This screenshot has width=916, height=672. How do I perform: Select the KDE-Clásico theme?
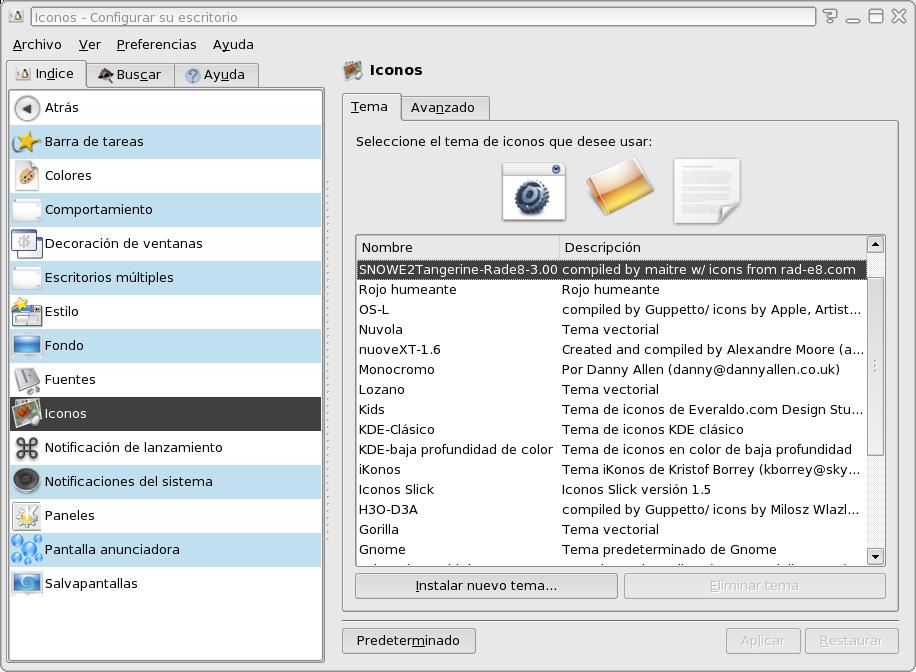pos(611,429)
